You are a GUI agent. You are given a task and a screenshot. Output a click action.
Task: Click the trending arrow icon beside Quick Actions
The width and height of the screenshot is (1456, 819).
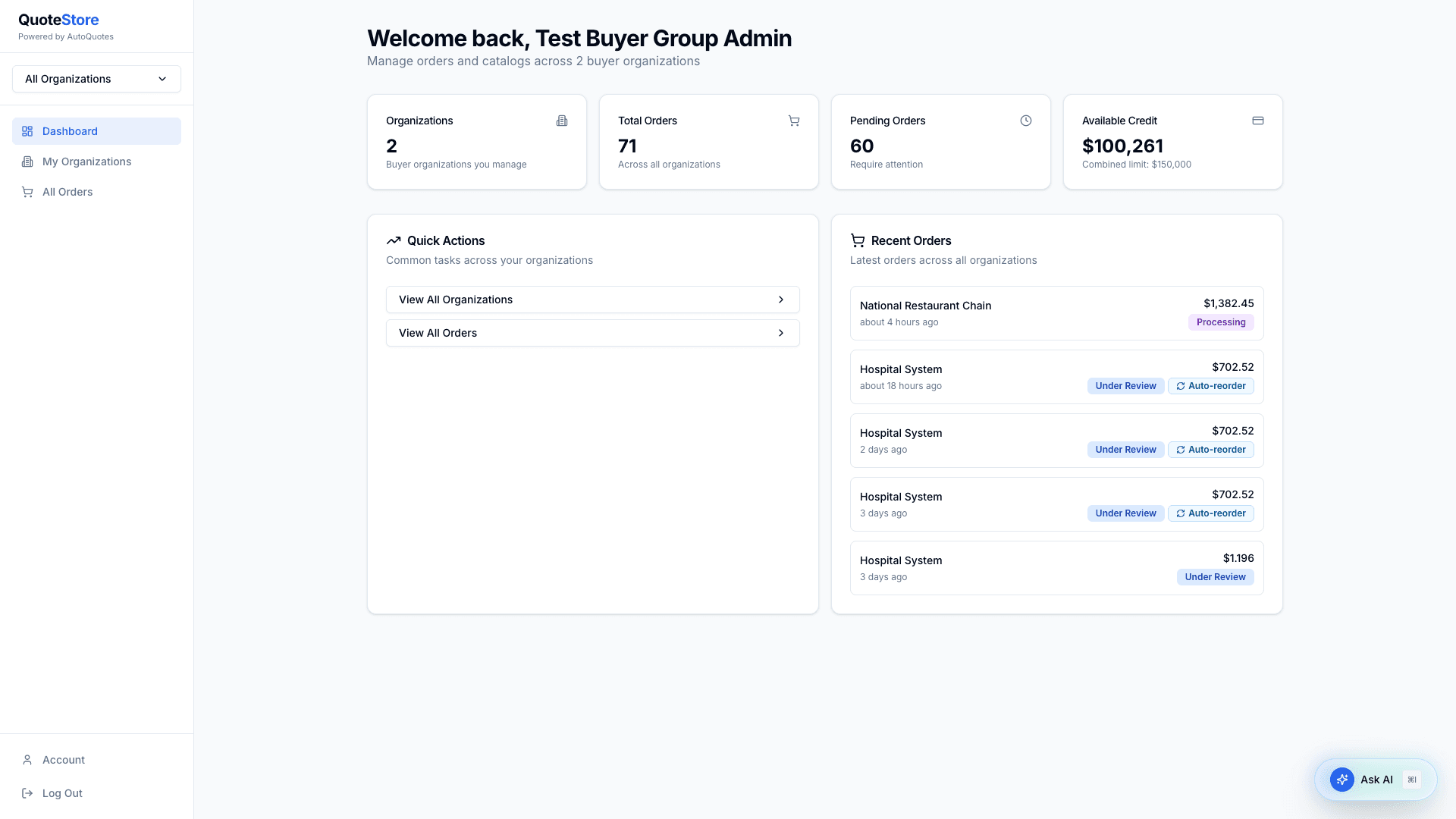pos(394,240)
